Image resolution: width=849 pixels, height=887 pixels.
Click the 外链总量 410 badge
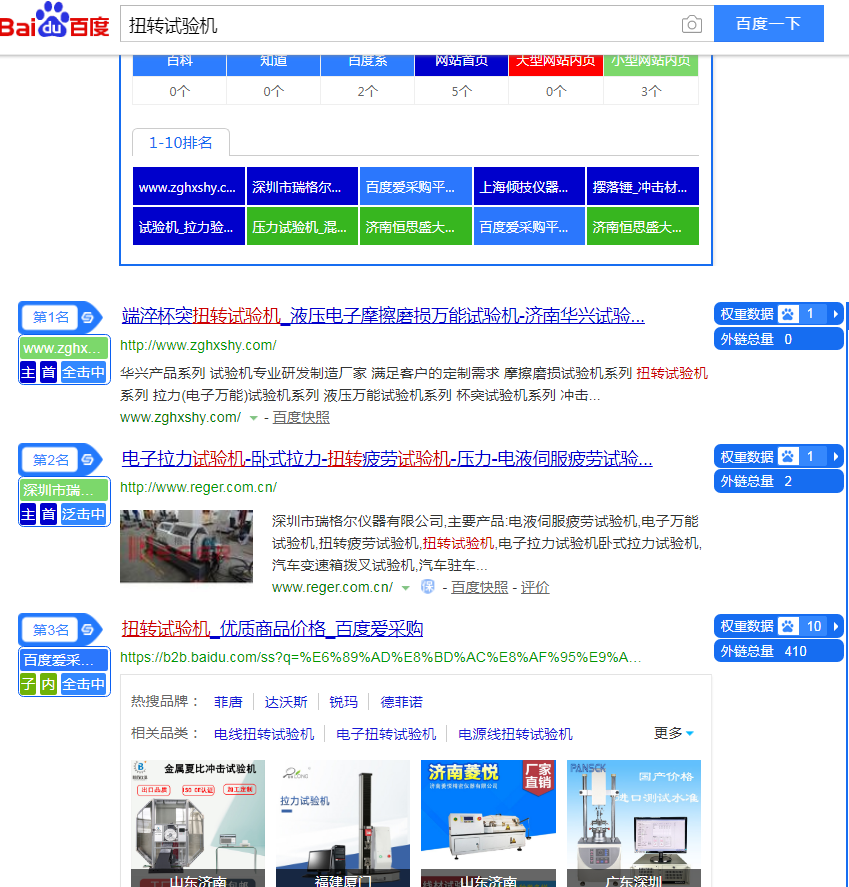778,651
